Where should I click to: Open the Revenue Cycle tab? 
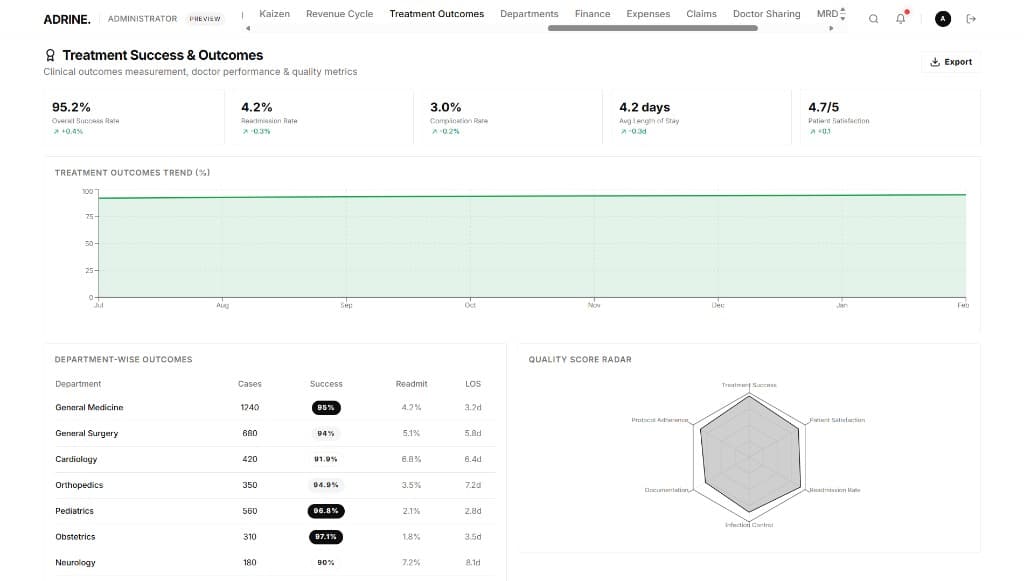tap(340, 14)
